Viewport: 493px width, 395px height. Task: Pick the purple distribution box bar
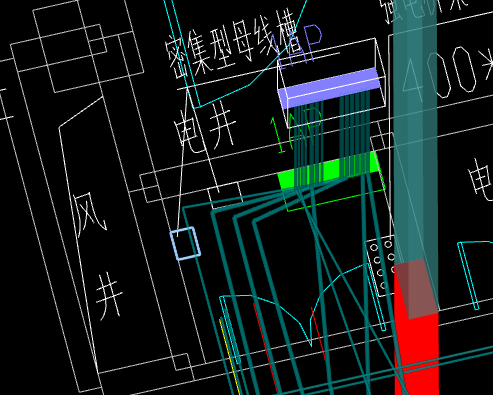[x=329, y=88]
